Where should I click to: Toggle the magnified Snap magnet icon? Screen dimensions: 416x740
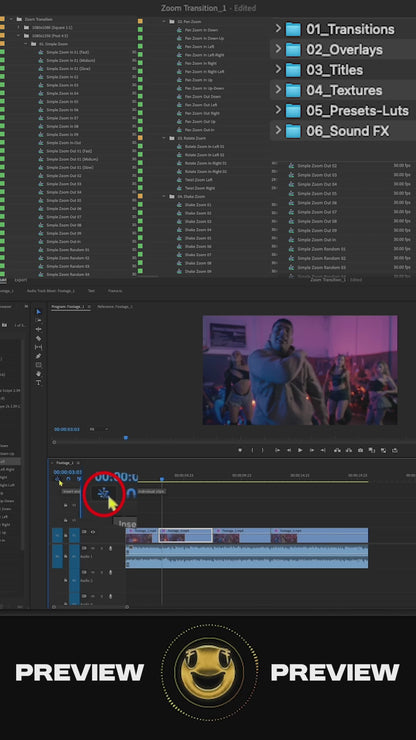131,493
